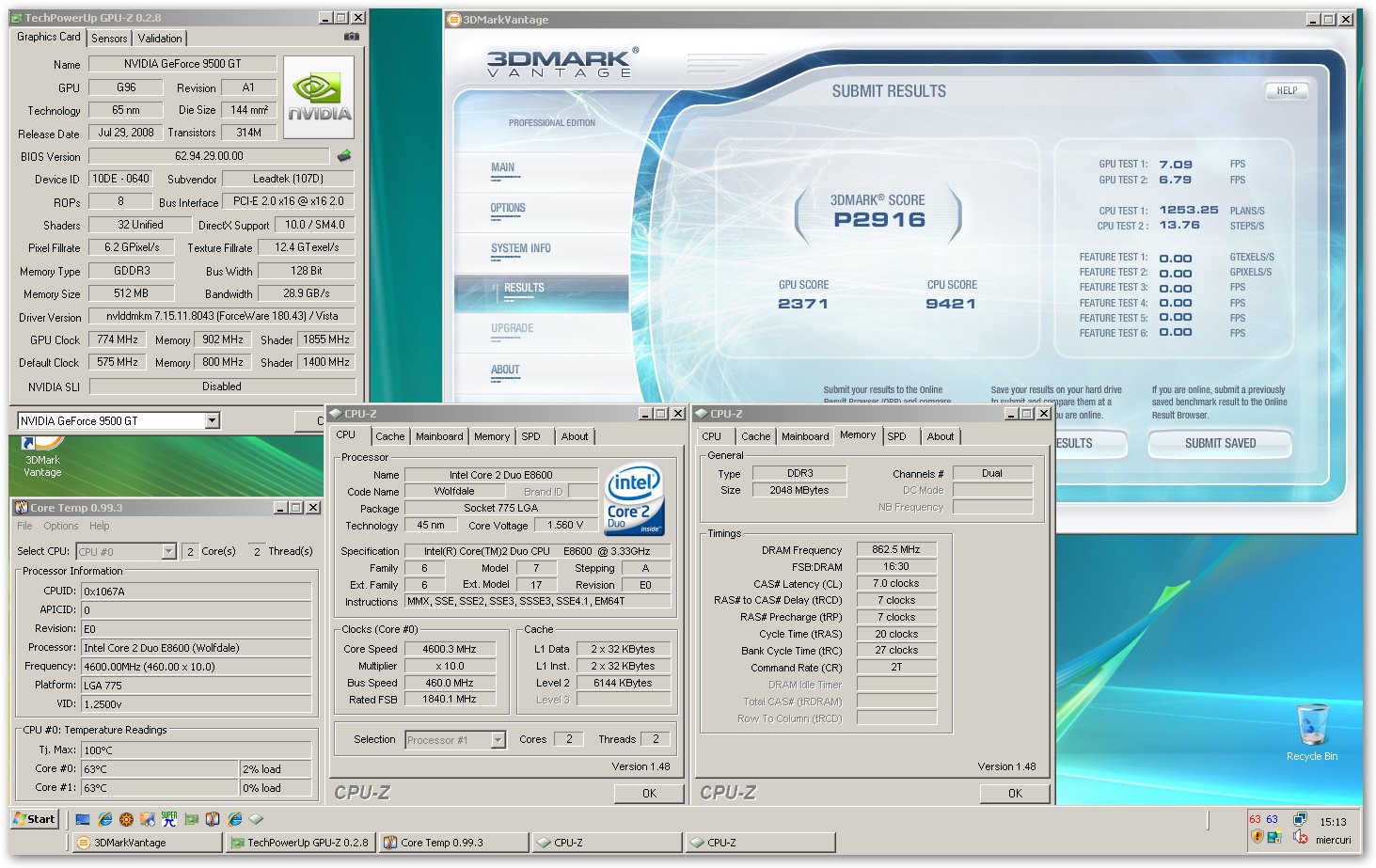The height and width of the screenshot is (868, 1376).
Task: Open Mainboard tab in the CPU-Z processor window
Action: pos(439,436)
